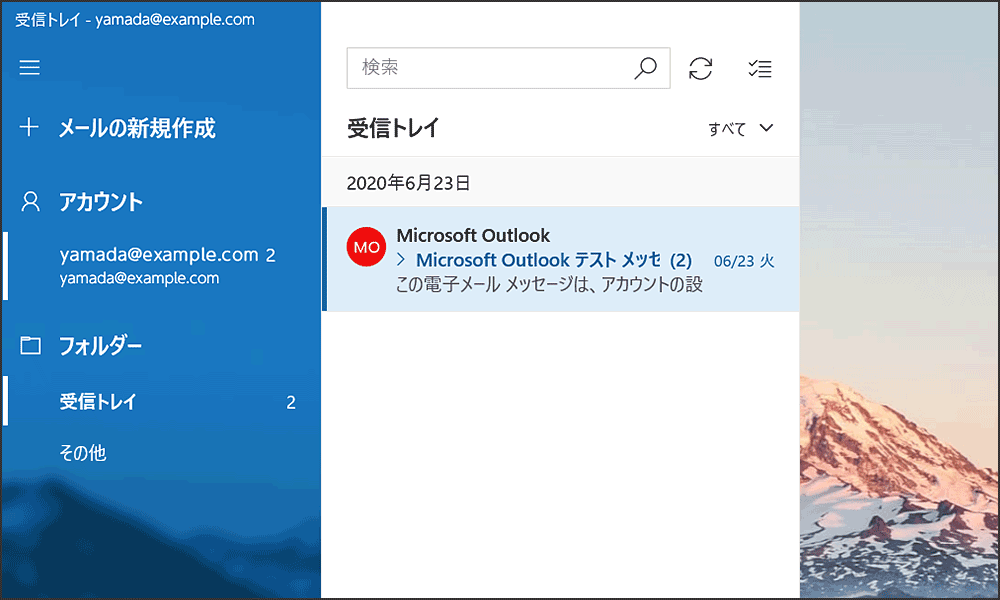The image size is (1000, 600).
Task: Sync this view with refresh icon
Action: (700, 68)
